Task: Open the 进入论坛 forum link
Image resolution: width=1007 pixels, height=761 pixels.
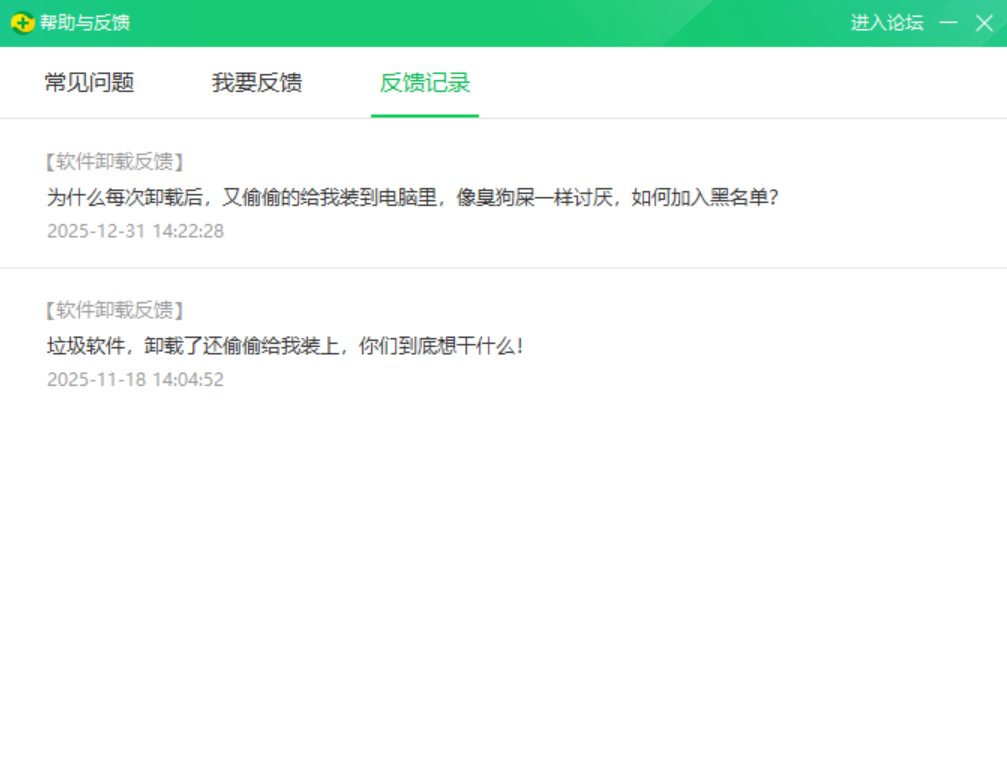Action: coord(886,23)
